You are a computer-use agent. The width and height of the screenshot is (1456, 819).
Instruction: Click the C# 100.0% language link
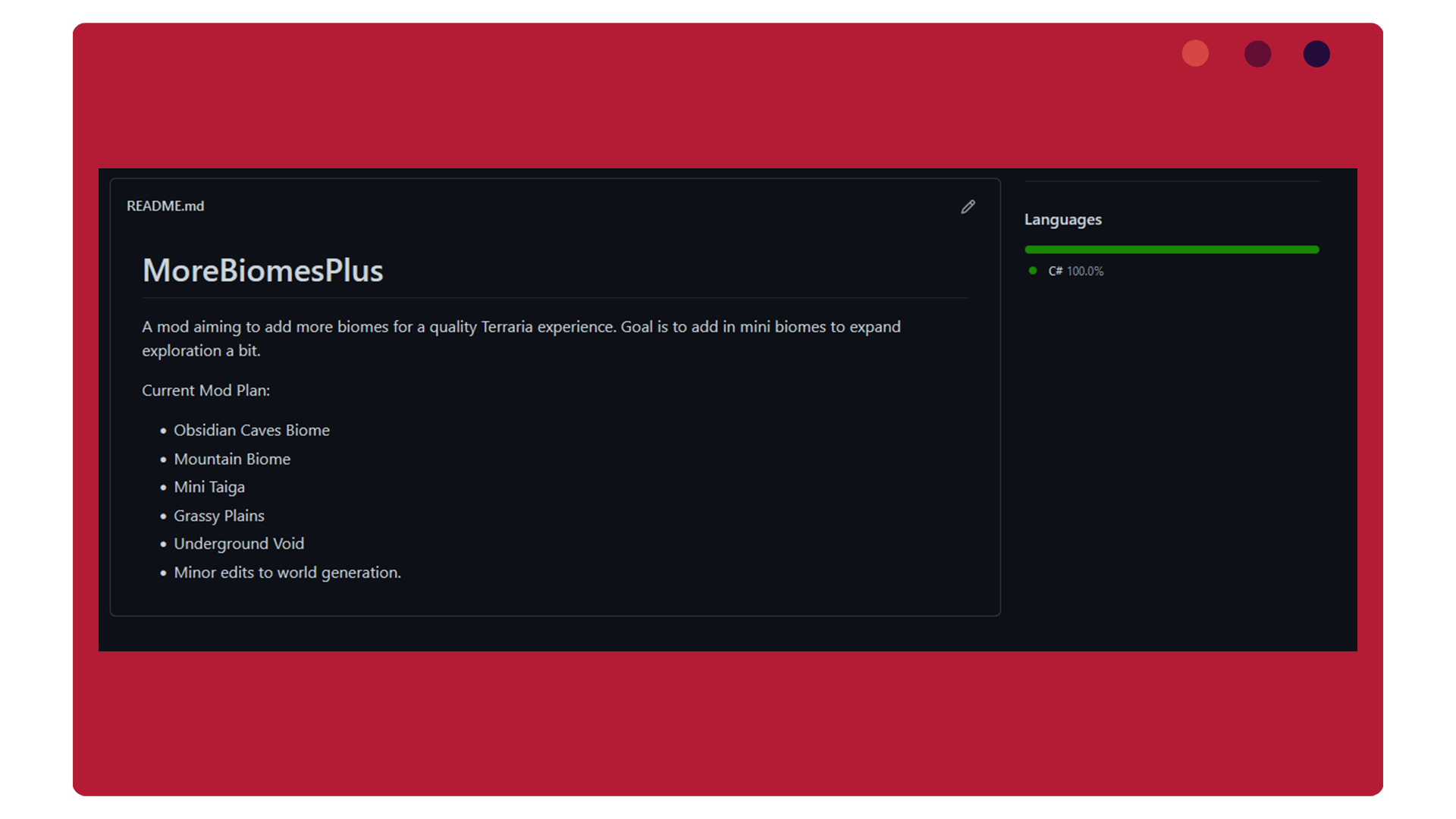(x=1075, y=271)
